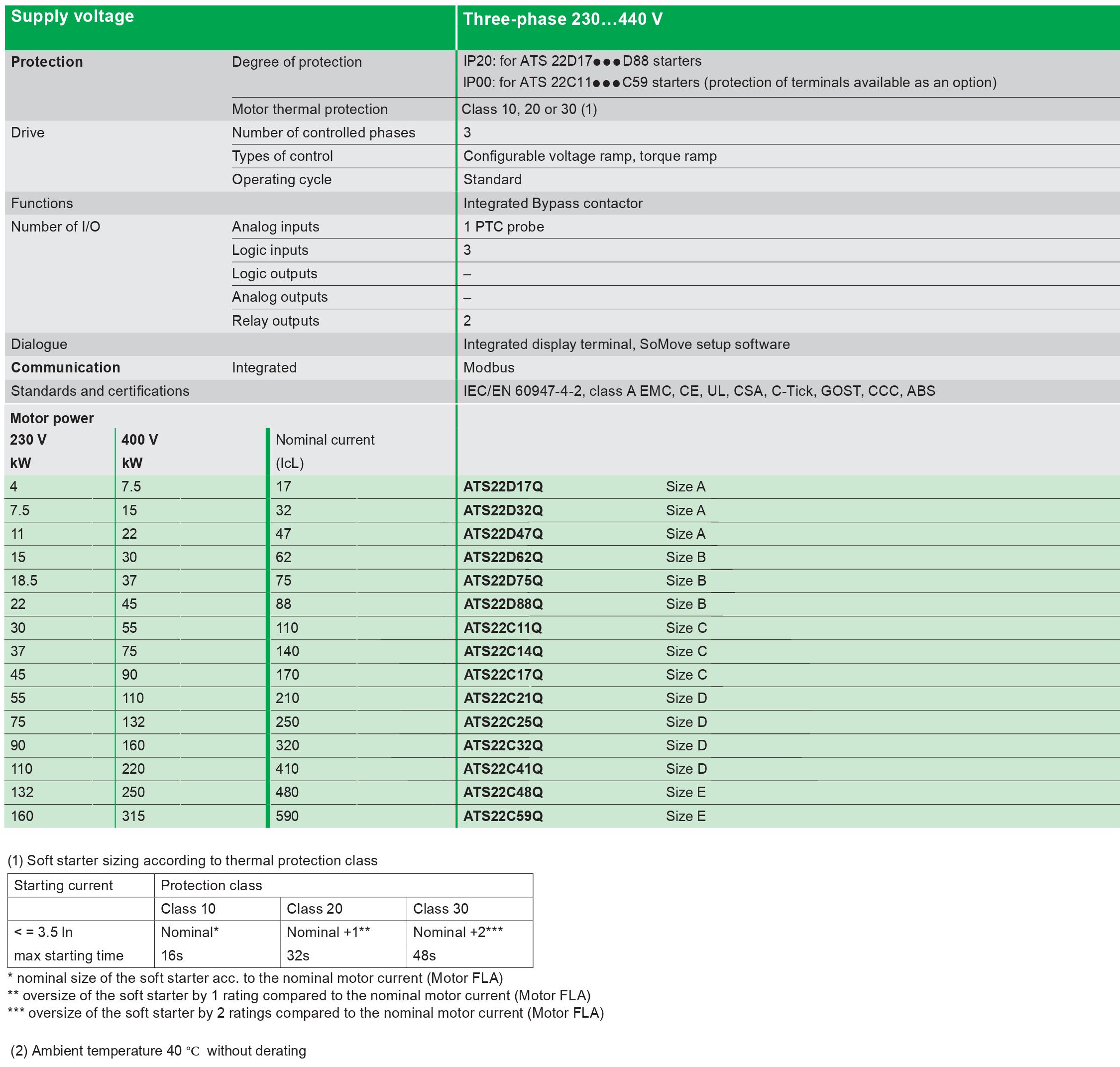Click reference ATS22D62Q
Image resolution: width=1120 pixels, height=1067 pixels.
coord(503,557)
